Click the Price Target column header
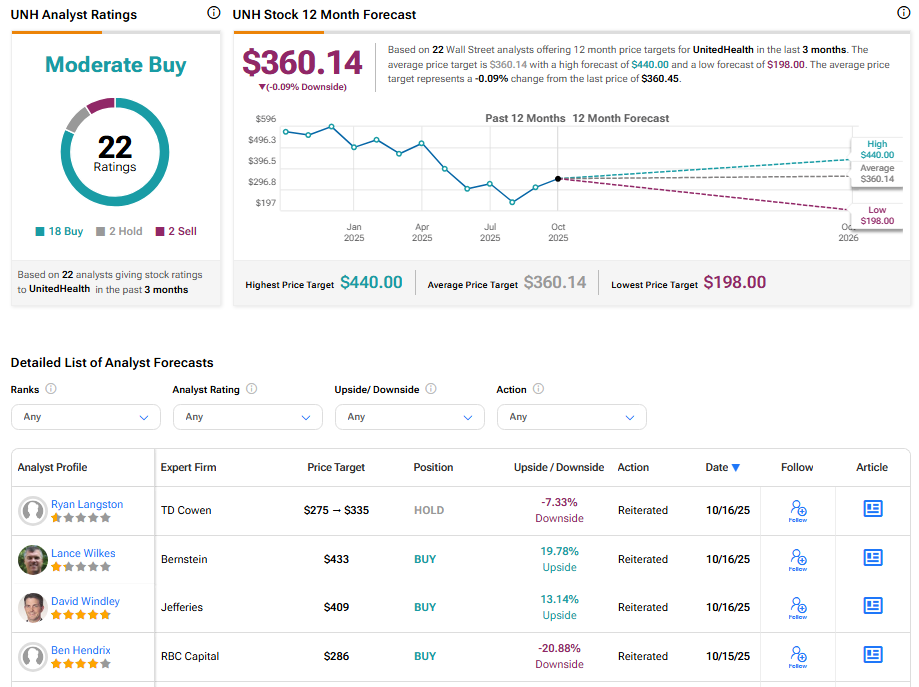Image resolution: width=919 pixels, height=687 pixels. [336, 467]
